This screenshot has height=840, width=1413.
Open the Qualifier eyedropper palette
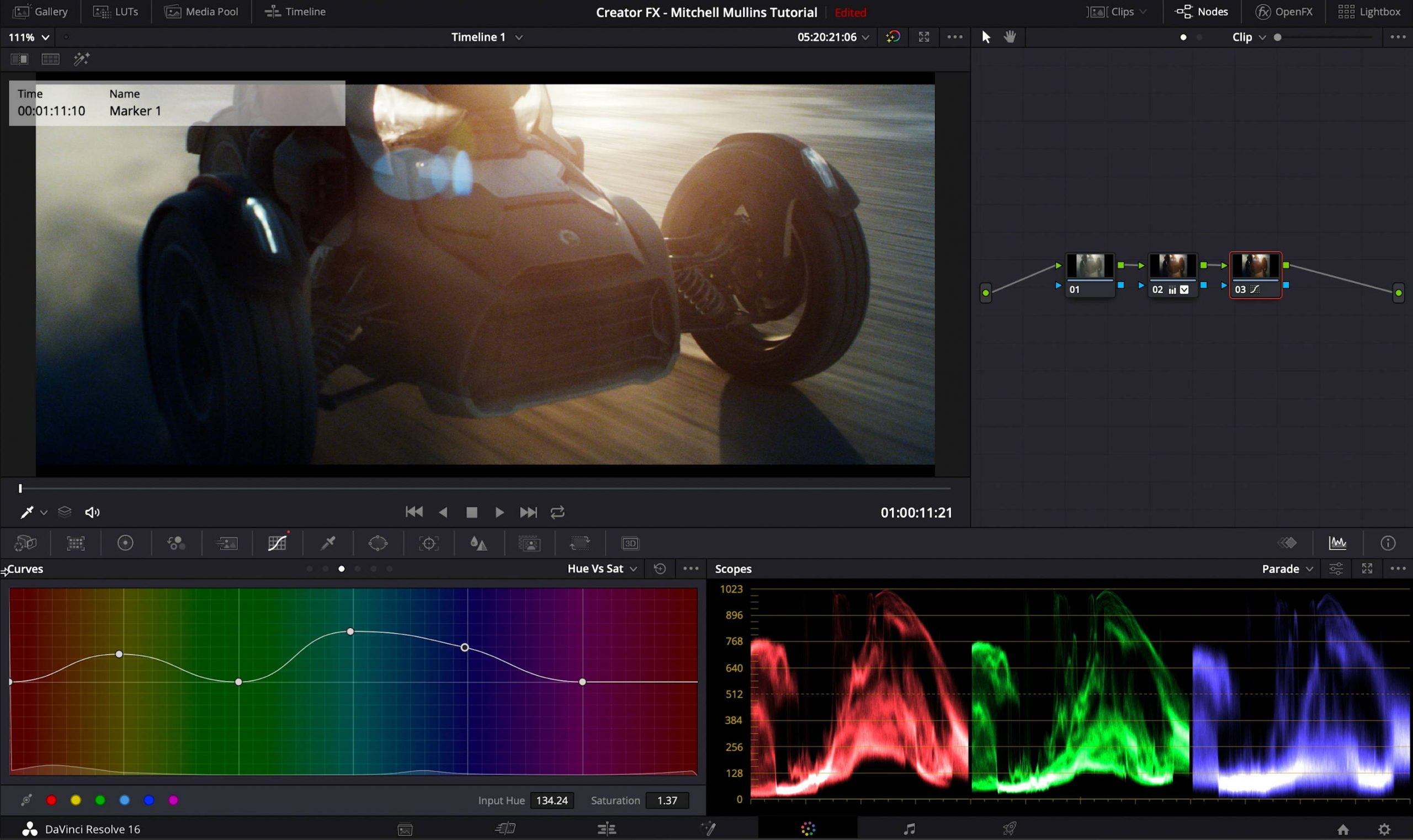click(328, 544)
